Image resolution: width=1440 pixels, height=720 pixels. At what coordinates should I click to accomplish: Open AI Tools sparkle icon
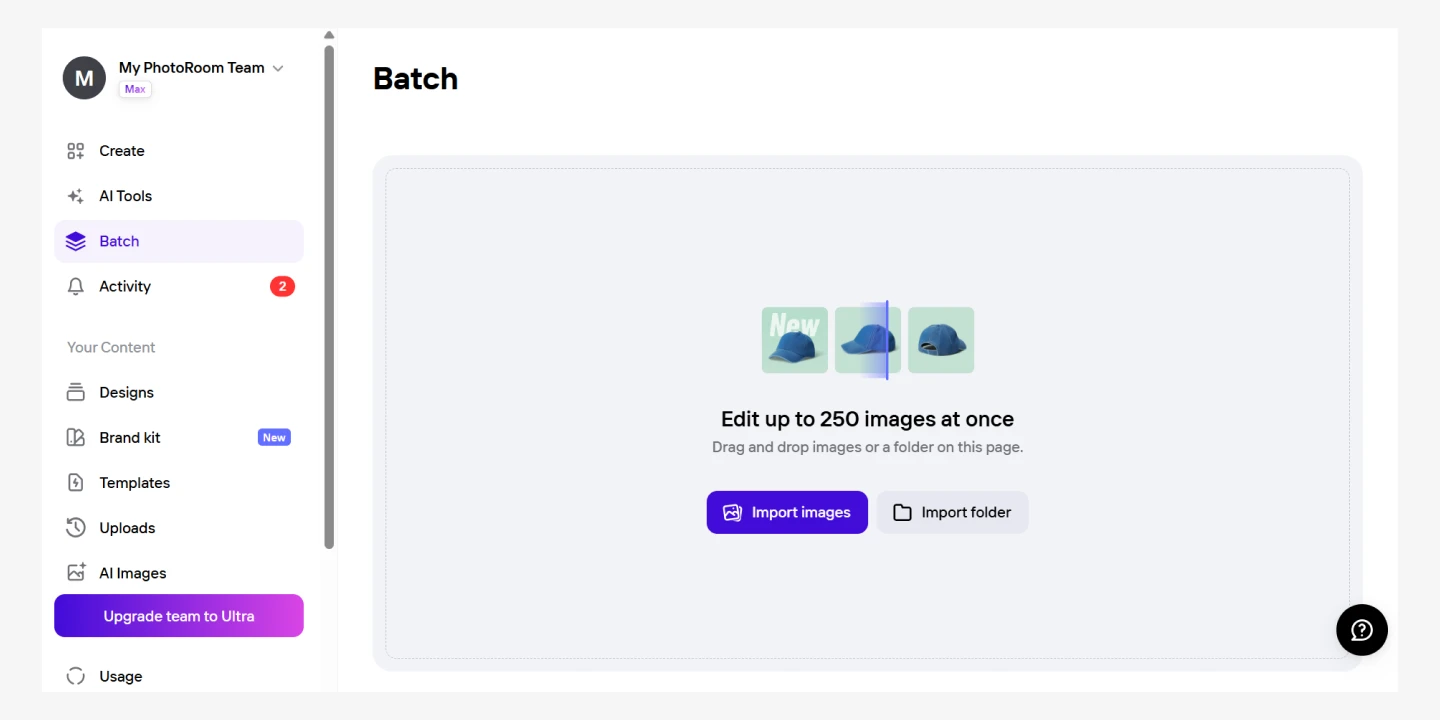[x=76, y=196]
